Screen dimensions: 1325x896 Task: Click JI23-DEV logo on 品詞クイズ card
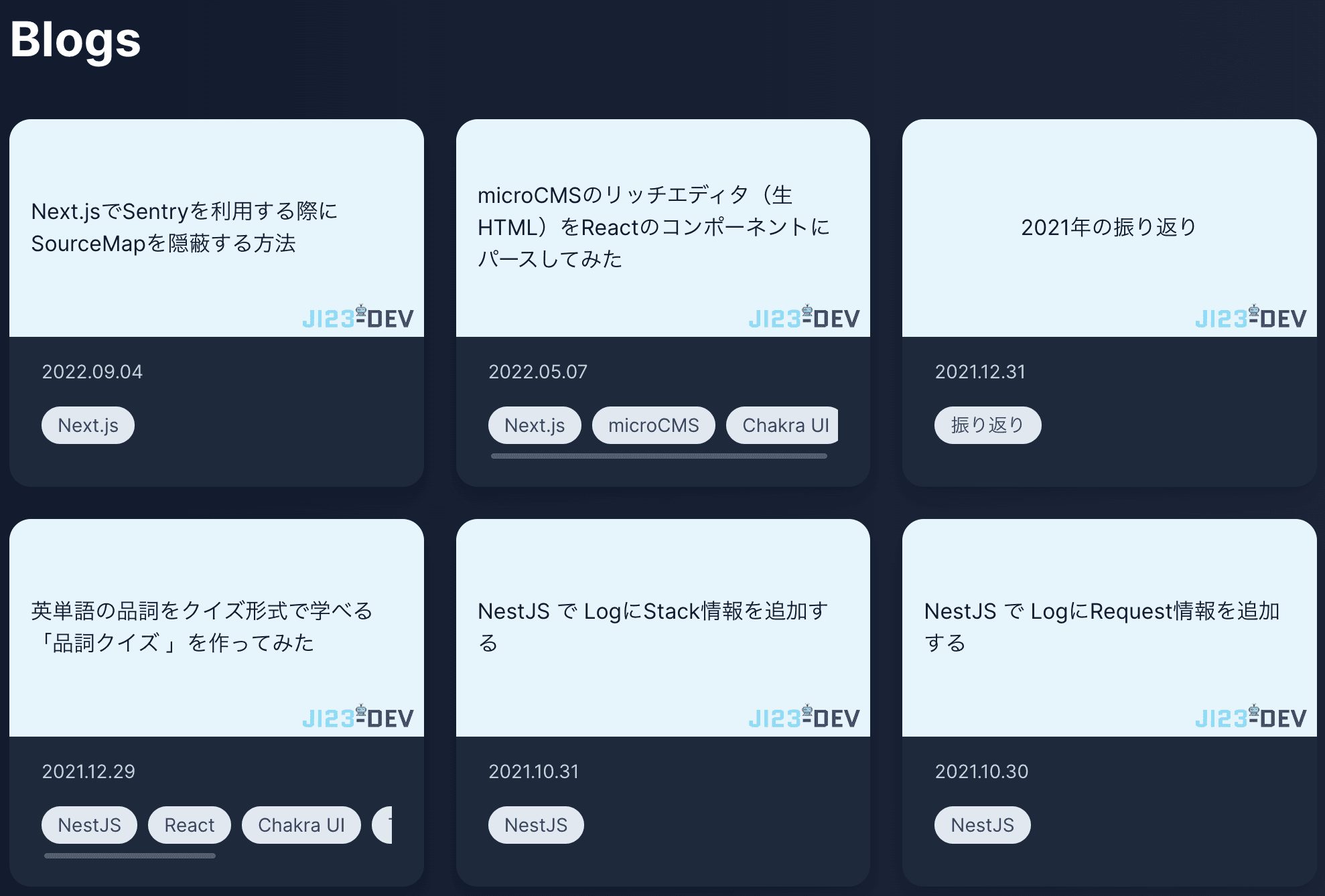(358, 717)
